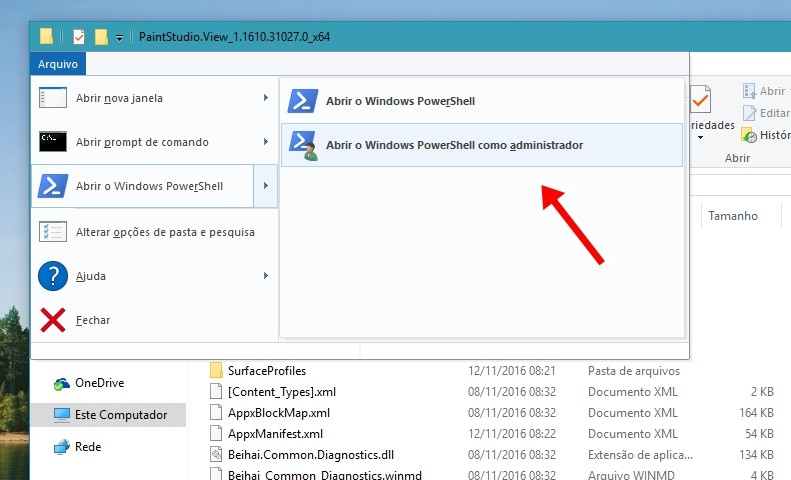The image size is (791, 480).
Task: Click the new folder icon in quick access toolbar
Action: pyautogui.click(x=101, y=37)
